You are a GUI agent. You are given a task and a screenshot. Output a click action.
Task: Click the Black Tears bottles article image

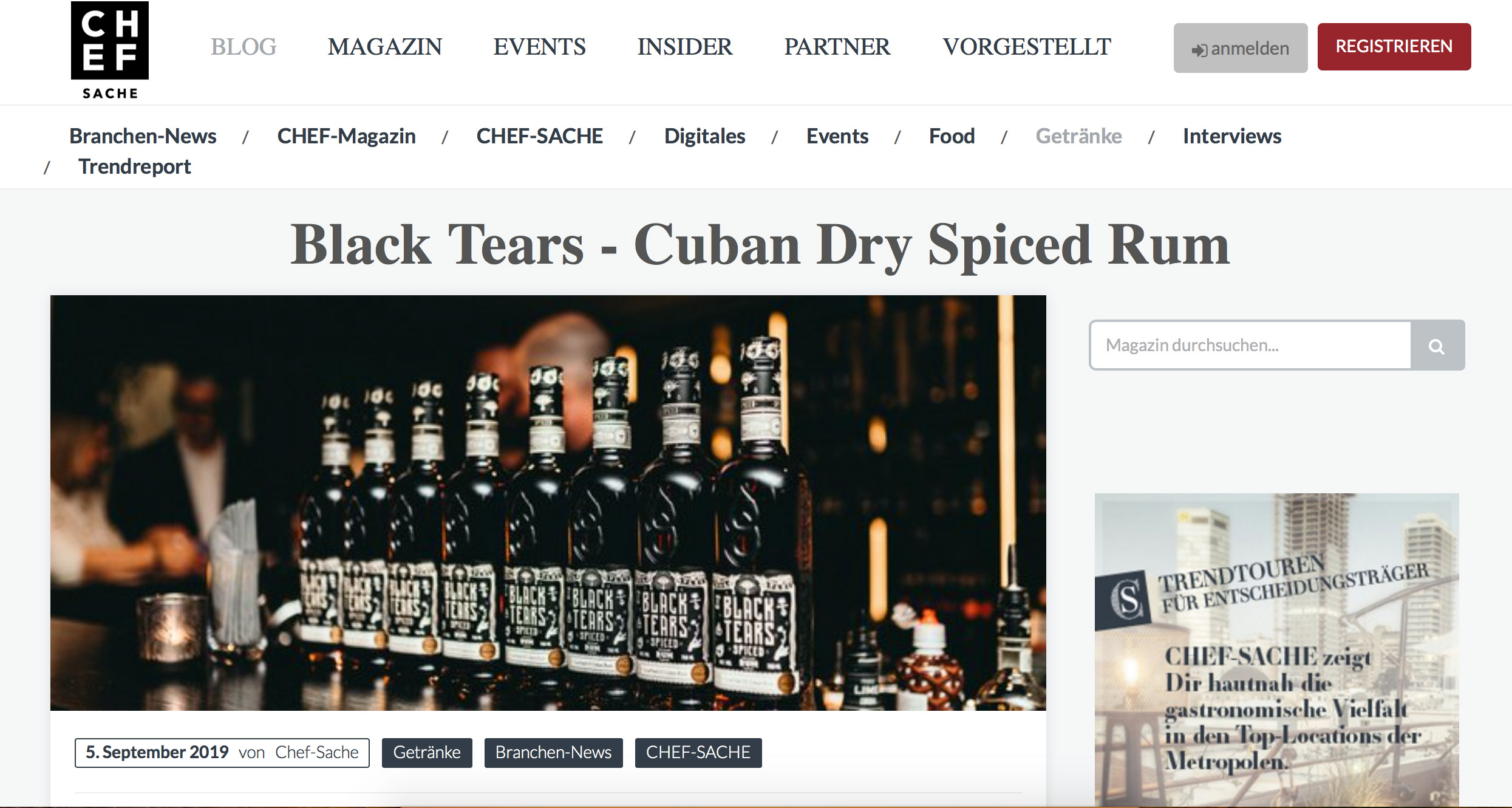point(548,502)
